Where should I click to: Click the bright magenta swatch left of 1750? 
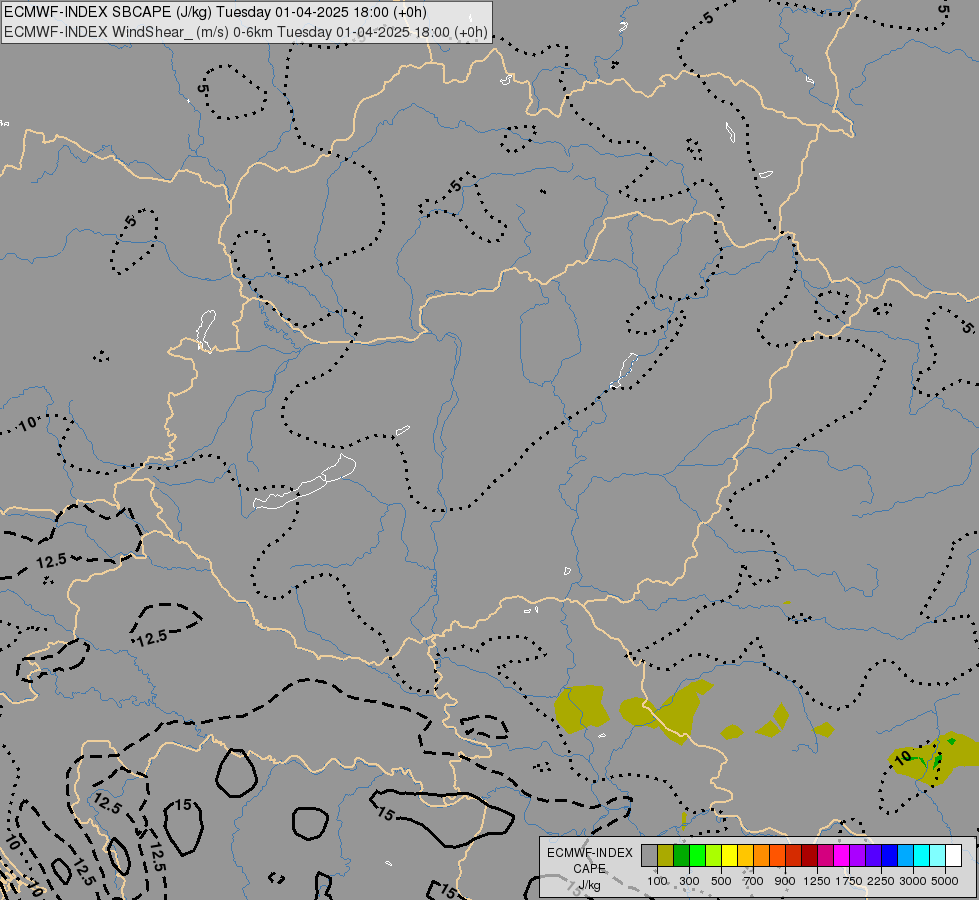842,855
